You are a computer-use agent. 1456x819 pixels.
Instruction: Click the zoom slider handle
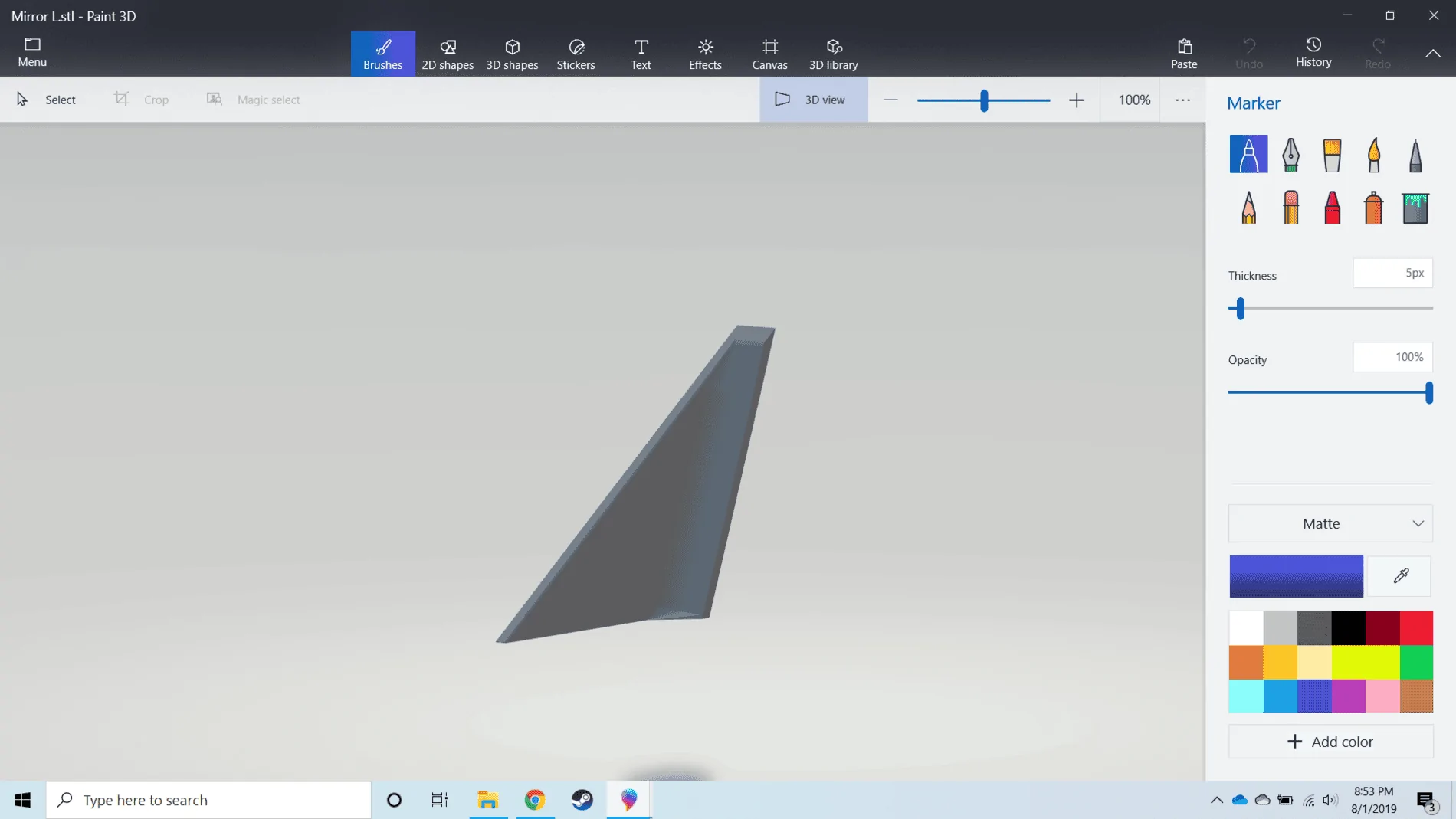pos(984,100)
